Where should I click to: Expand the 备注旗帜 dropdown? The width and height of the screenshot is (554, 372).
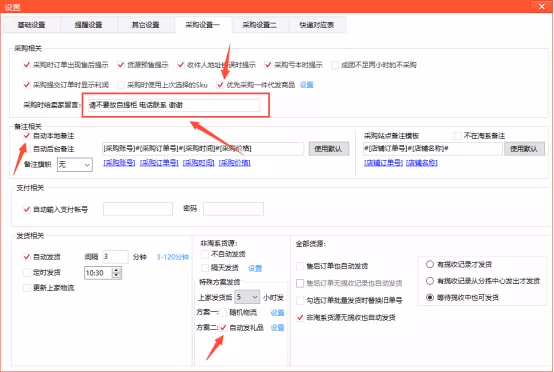(75, 165)
